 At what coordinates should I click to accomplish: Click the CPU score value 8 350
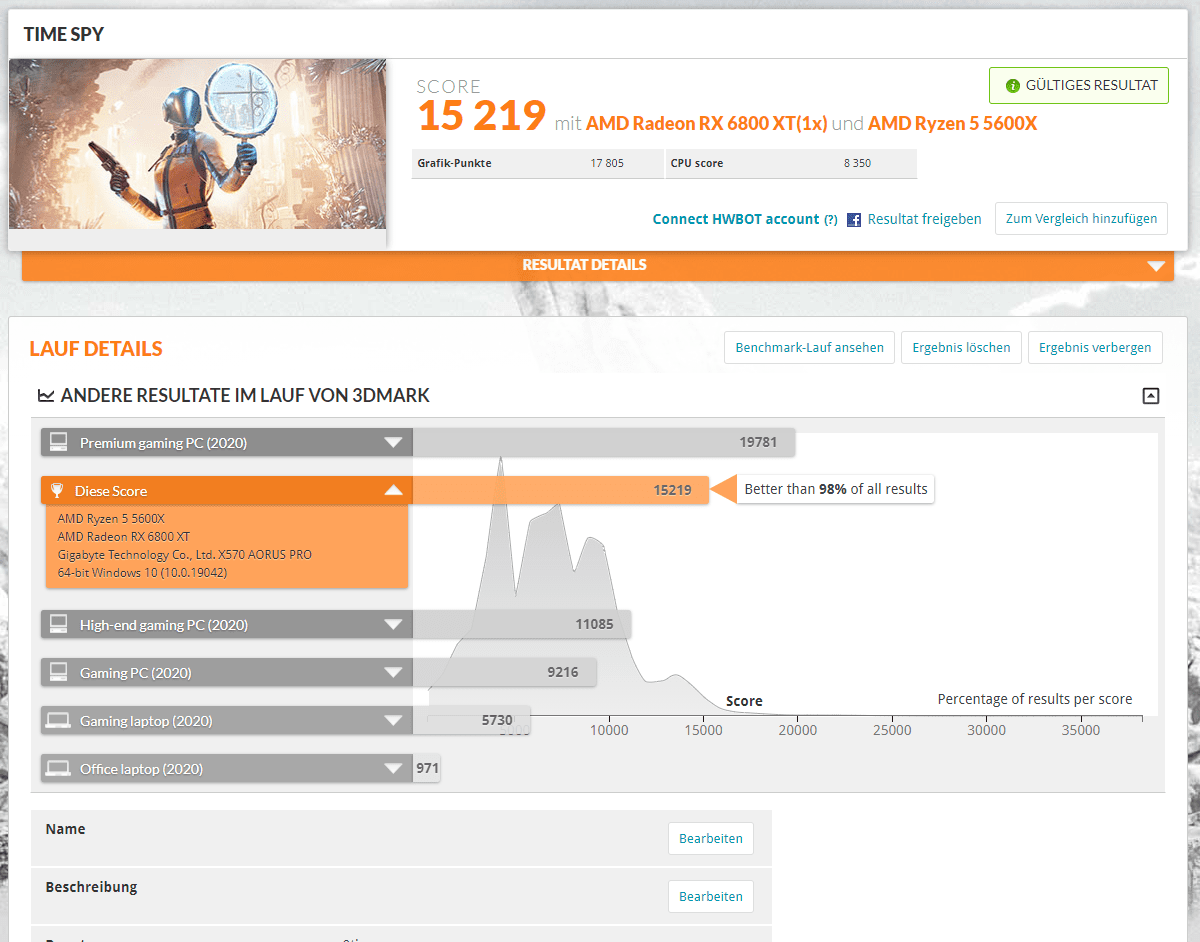click(856, 163)
